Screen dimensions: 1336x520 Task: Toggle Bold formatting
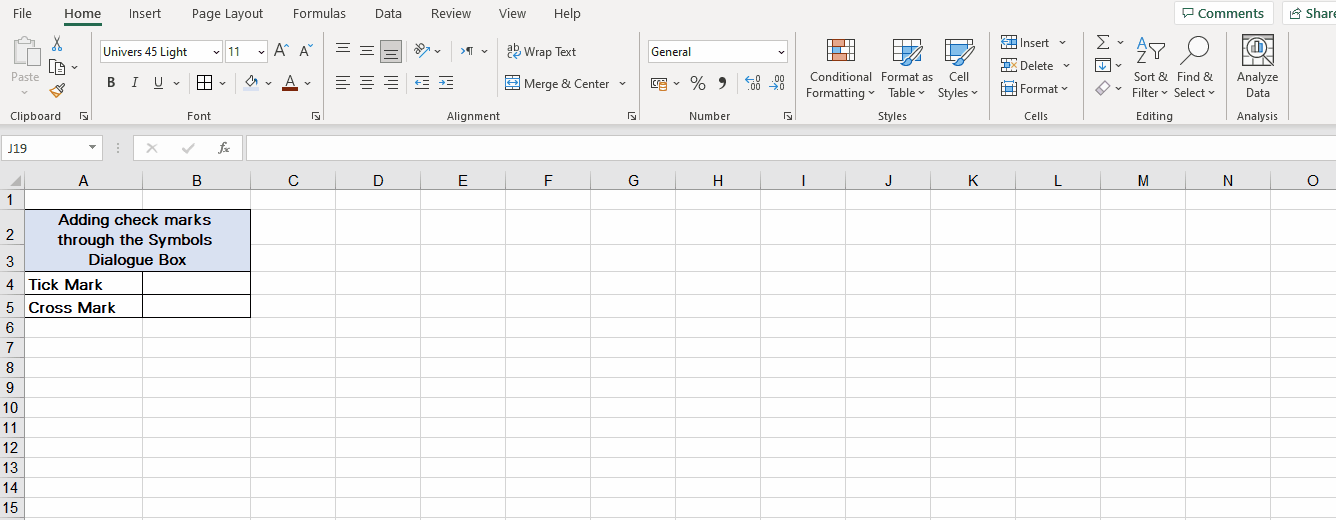point(111,83)
